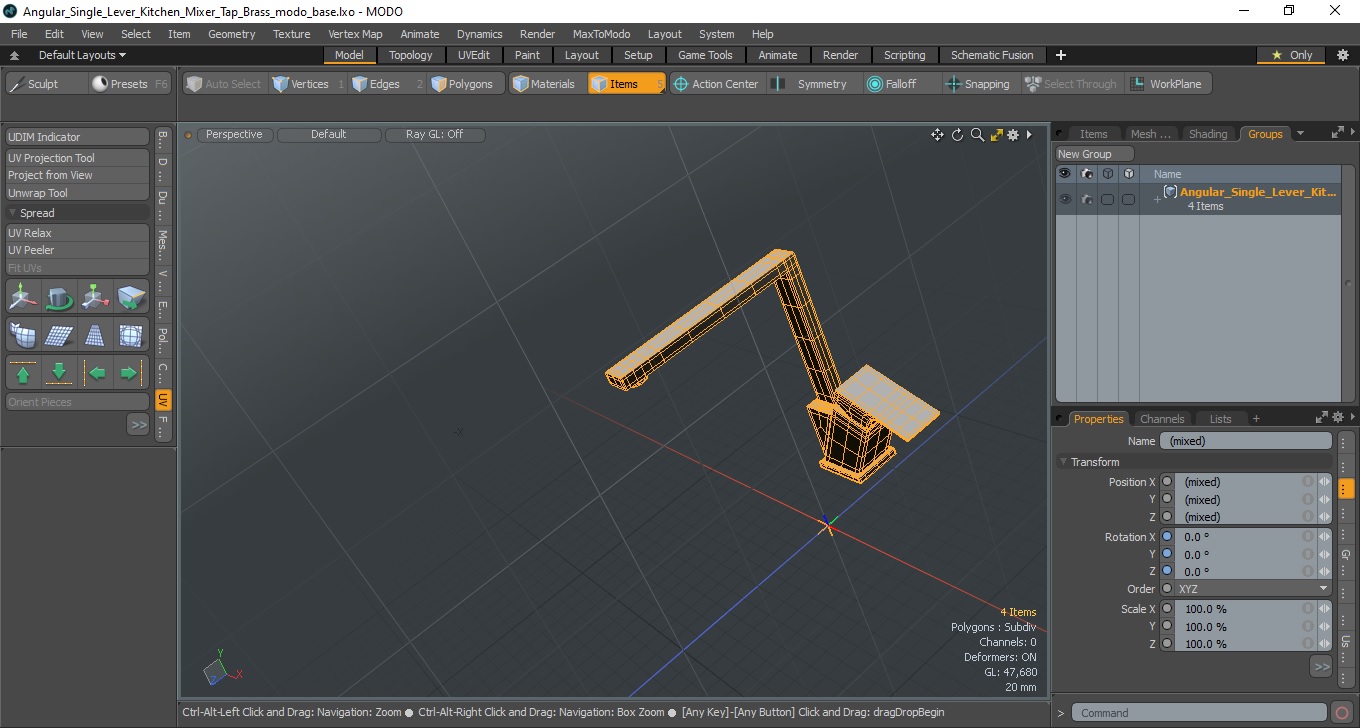Open the Texture menu
The image size is (1360, 728).
[x=291, y=34]
